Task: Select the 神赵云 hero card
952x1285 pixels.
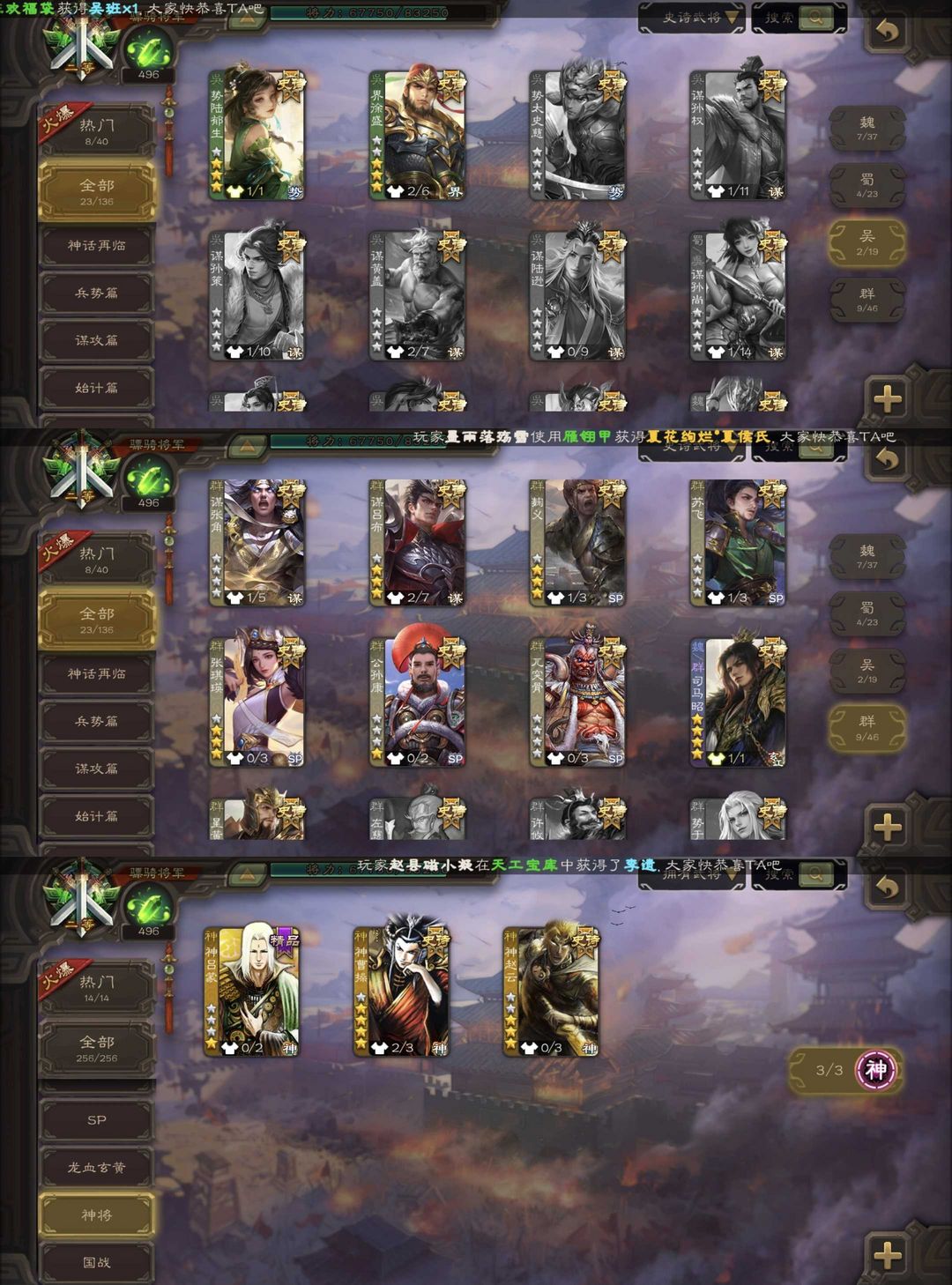Action: click(x=552, y=992)
